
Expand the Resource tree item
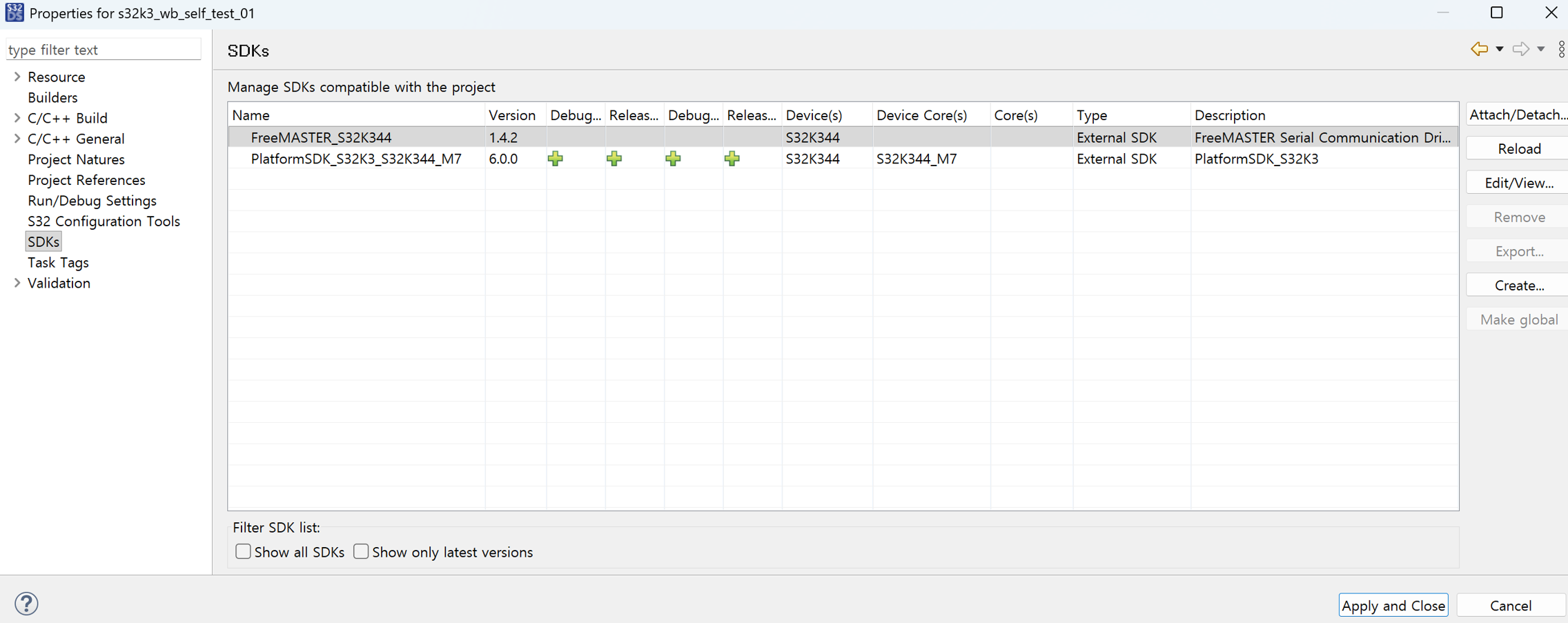[17, 77]
